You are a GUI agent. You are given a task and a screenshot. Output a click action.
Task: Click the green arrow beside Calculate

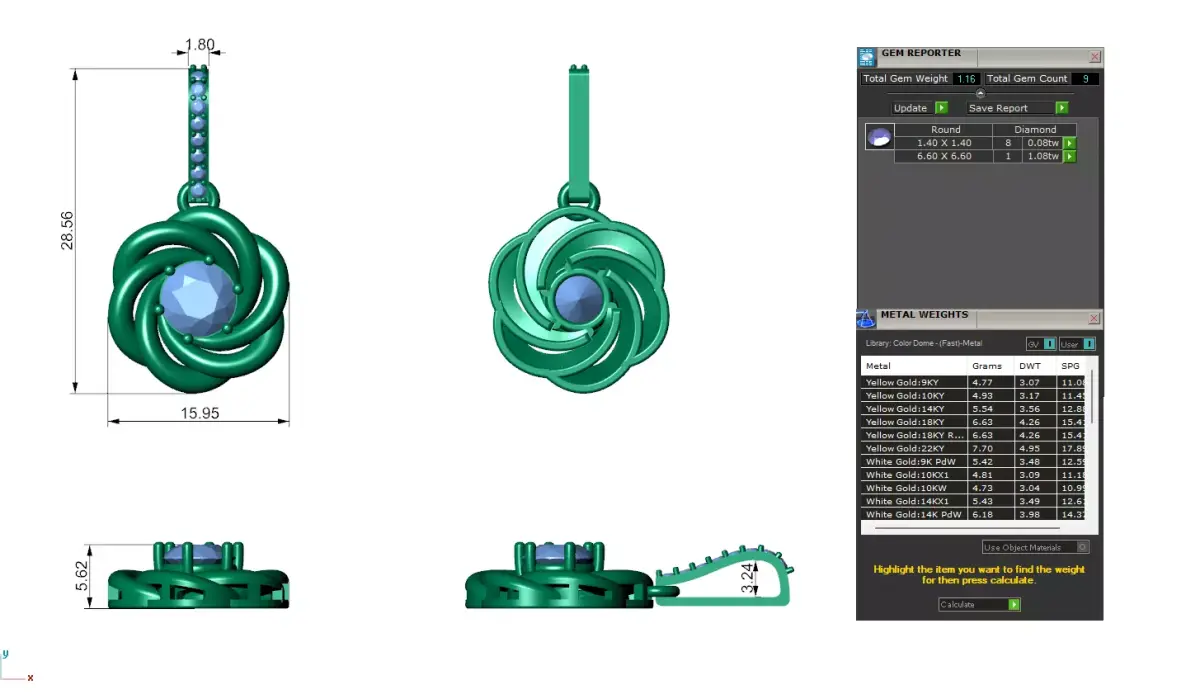click(1014, 604)
